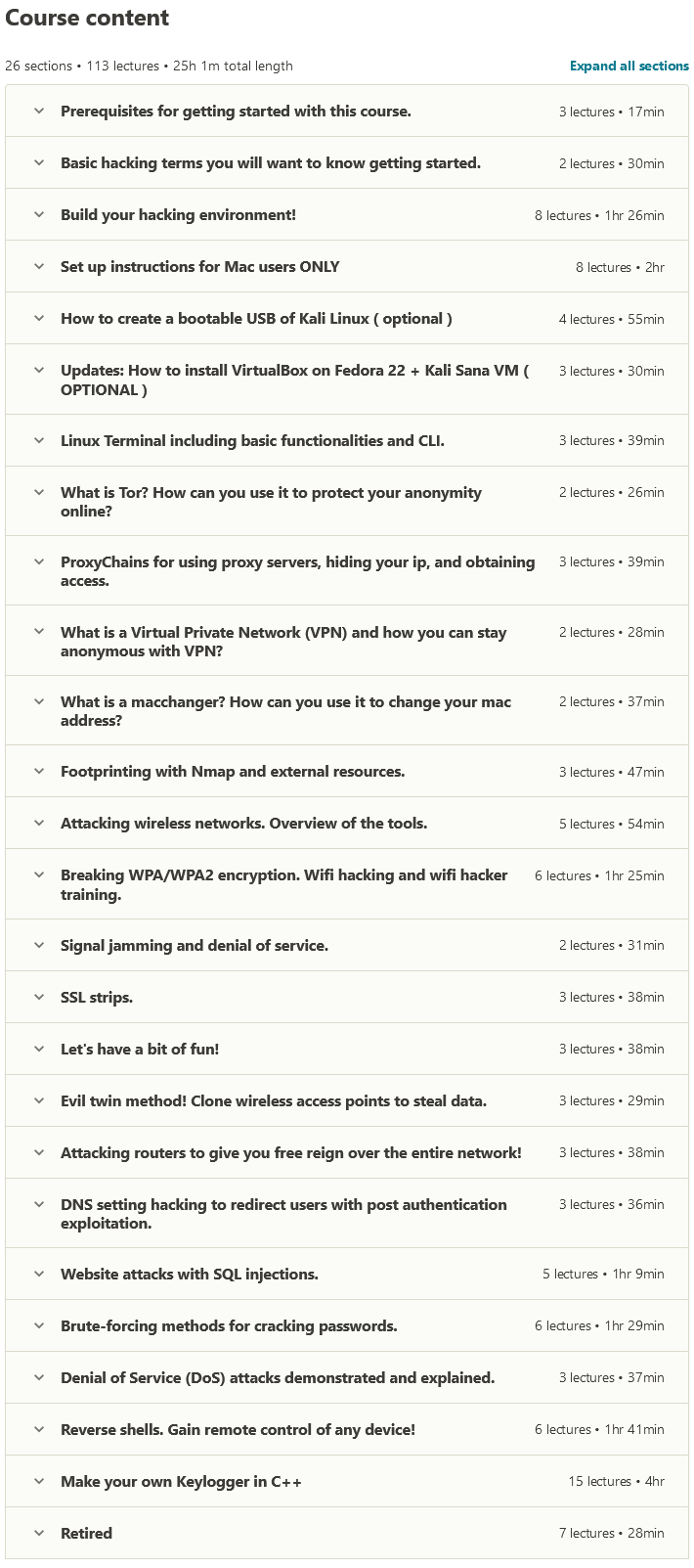Expand the Footprinting with Nmap chevron

tap(39, 771)
